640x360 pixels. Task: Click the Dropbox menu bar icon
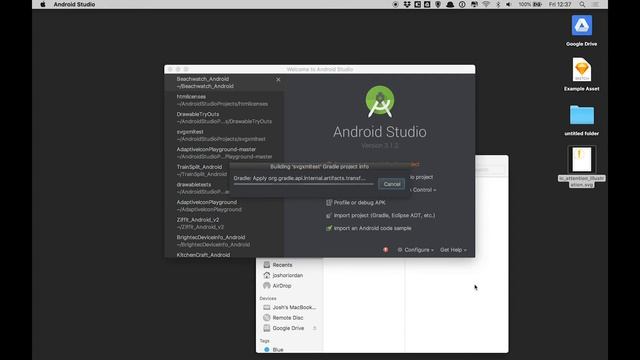[x=407, y=4]
